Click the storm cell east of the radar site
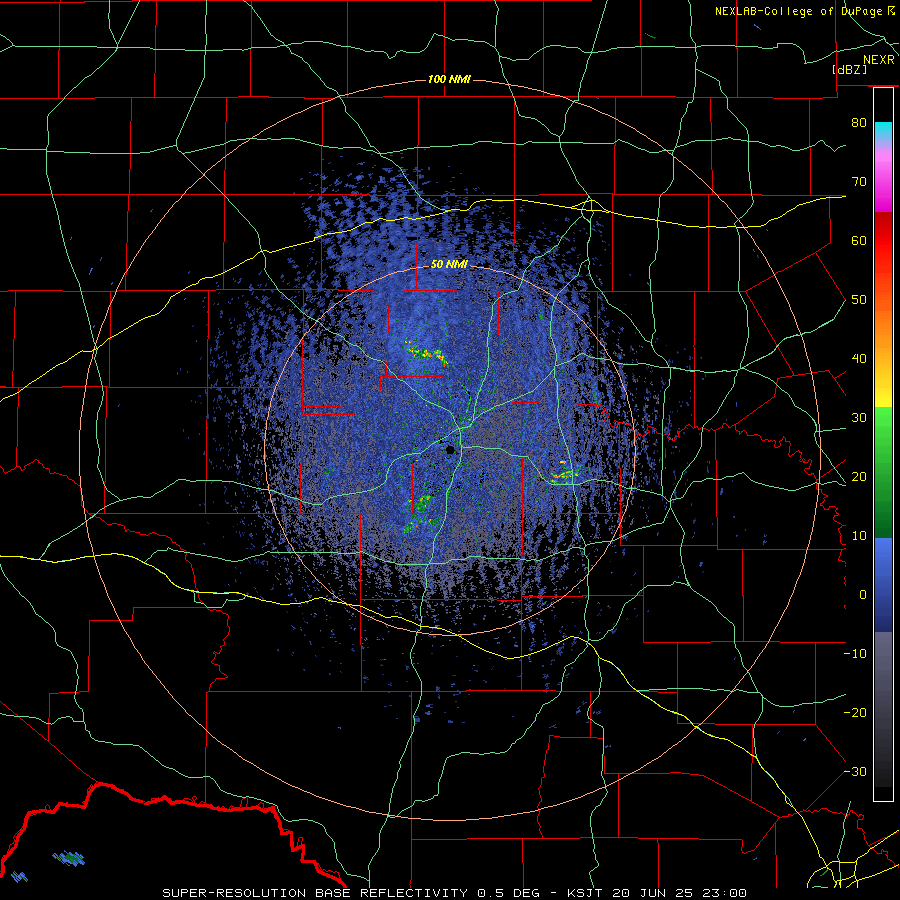Screen dimensions: 900x900 565,473
